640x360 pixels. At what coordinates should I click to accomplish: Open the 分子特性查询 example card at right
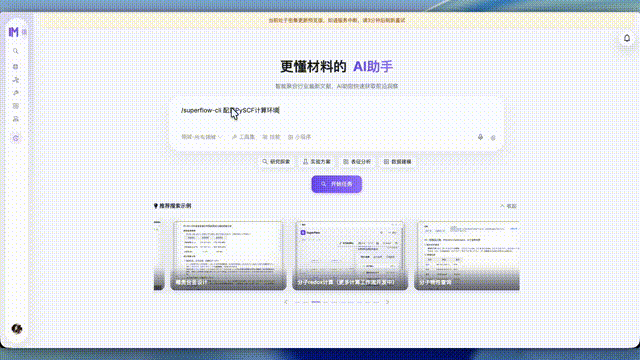pyautogui.click(x=467, y=256)
